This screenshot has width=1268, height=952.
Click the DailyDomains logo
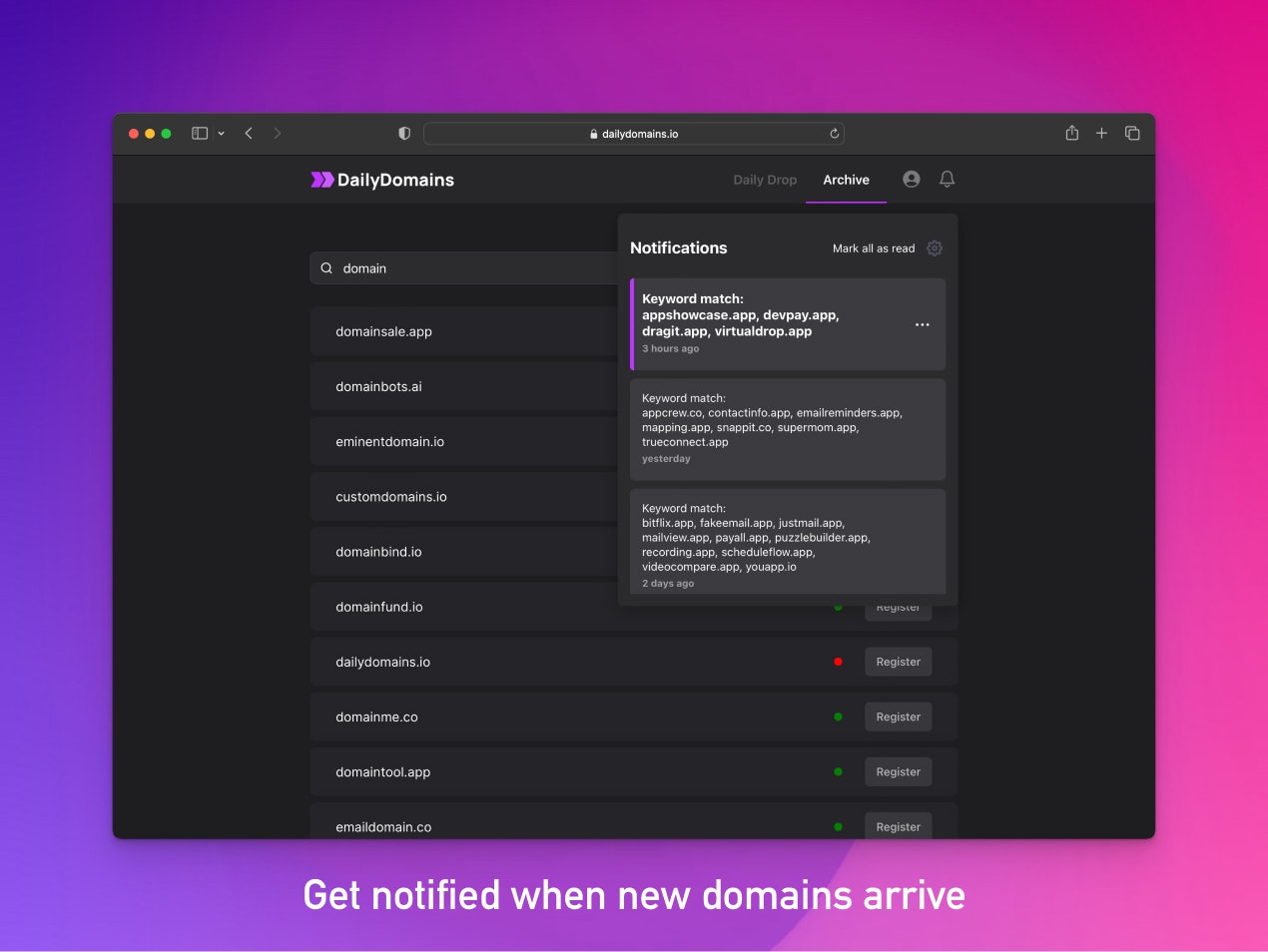pos(381,180)
